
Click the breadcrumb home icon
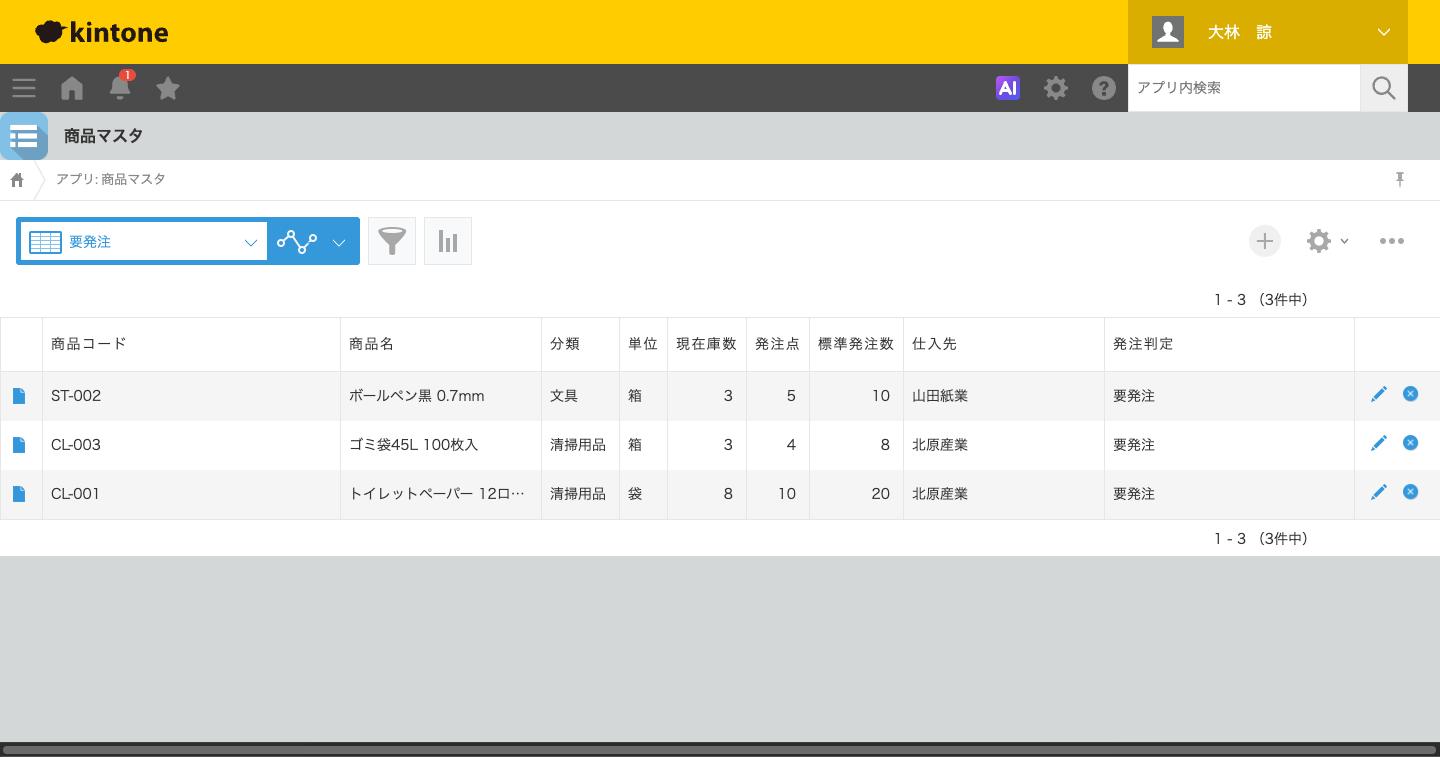pyautogui.click(x=17, y=180)
